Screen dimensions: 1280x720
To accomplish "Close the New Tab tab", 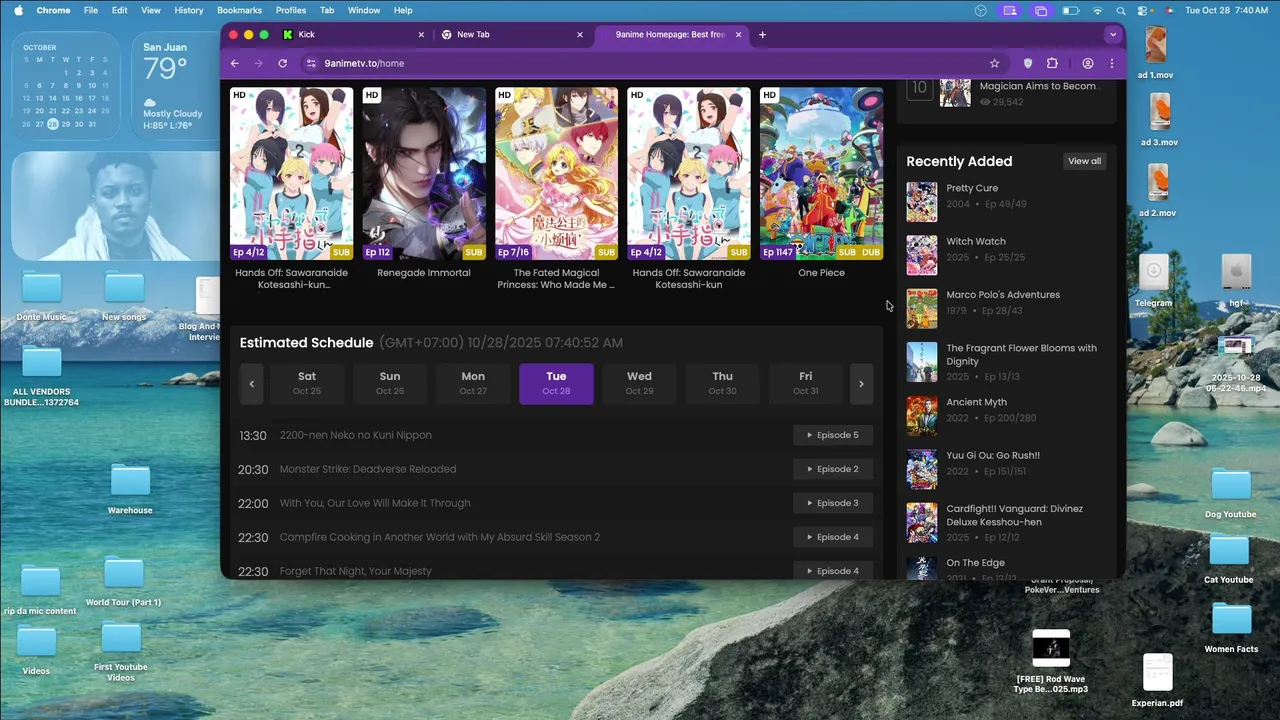I will click(580, 34).
